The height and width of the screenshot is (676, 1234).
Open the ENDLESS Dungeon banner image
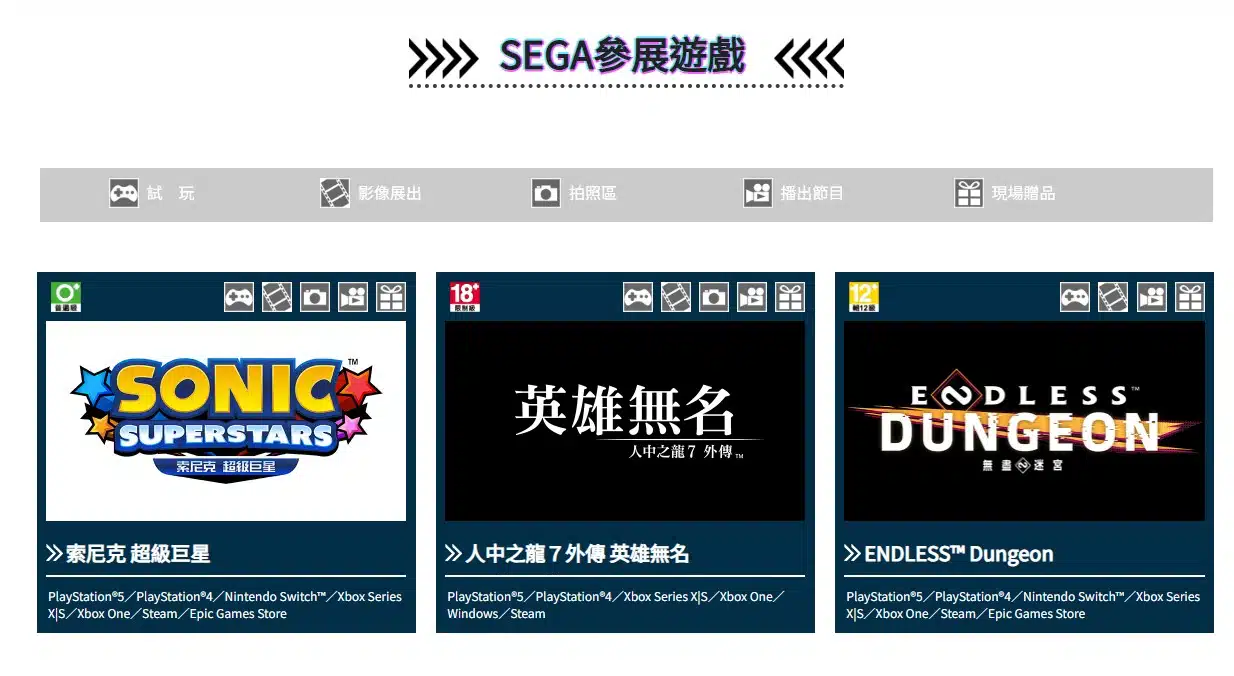click(1024, 420)
